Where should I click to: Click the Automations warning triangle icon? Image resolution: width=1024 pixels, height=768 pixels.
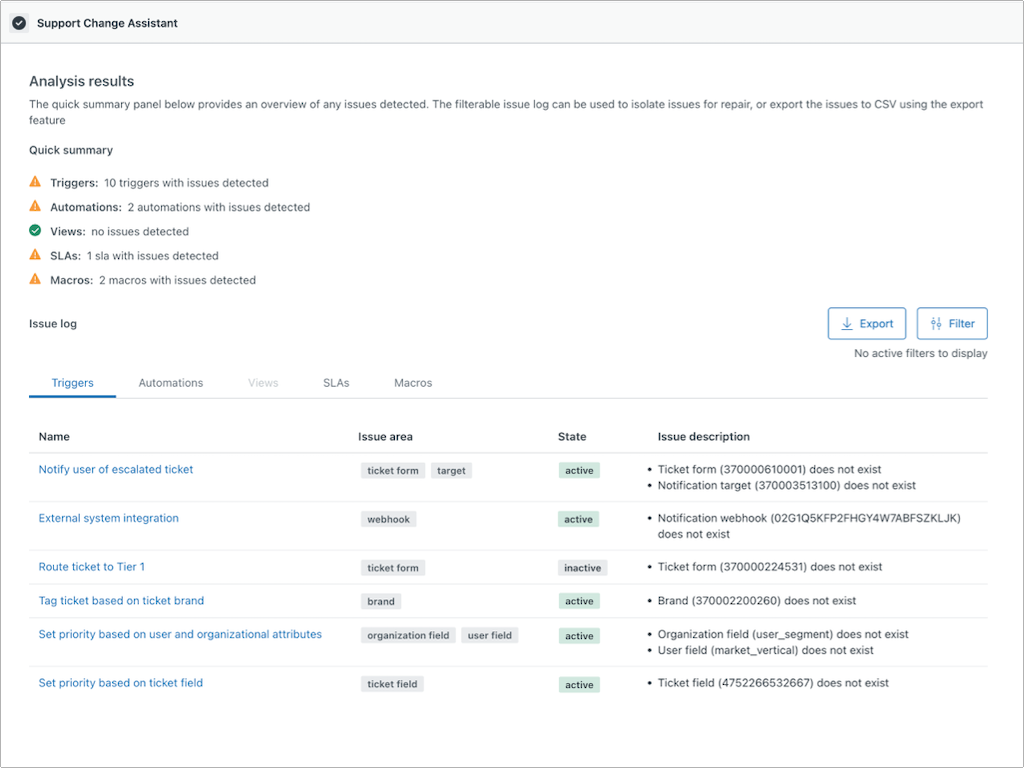(35, 207)
